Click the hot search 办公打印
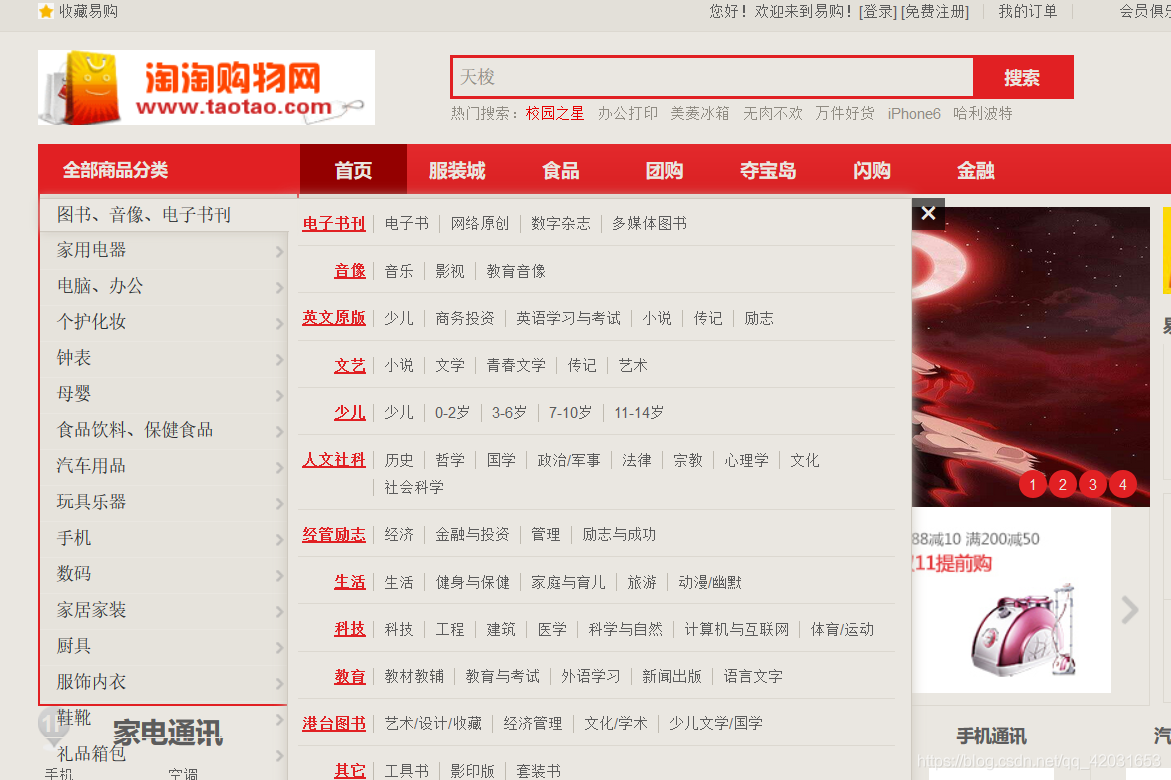Image resolution: width=1171 pixels, height=780 pixels. [x=628, y=114]
